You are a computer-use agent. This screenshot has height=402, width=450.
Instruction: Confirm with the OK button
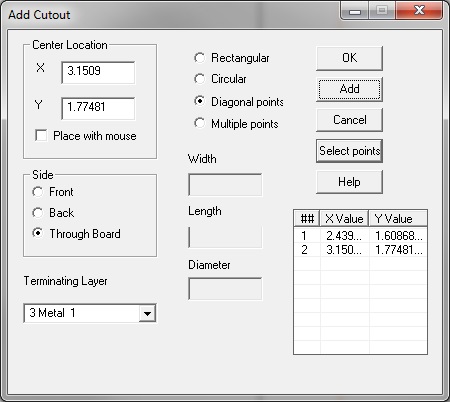click(x=349, y=58)
